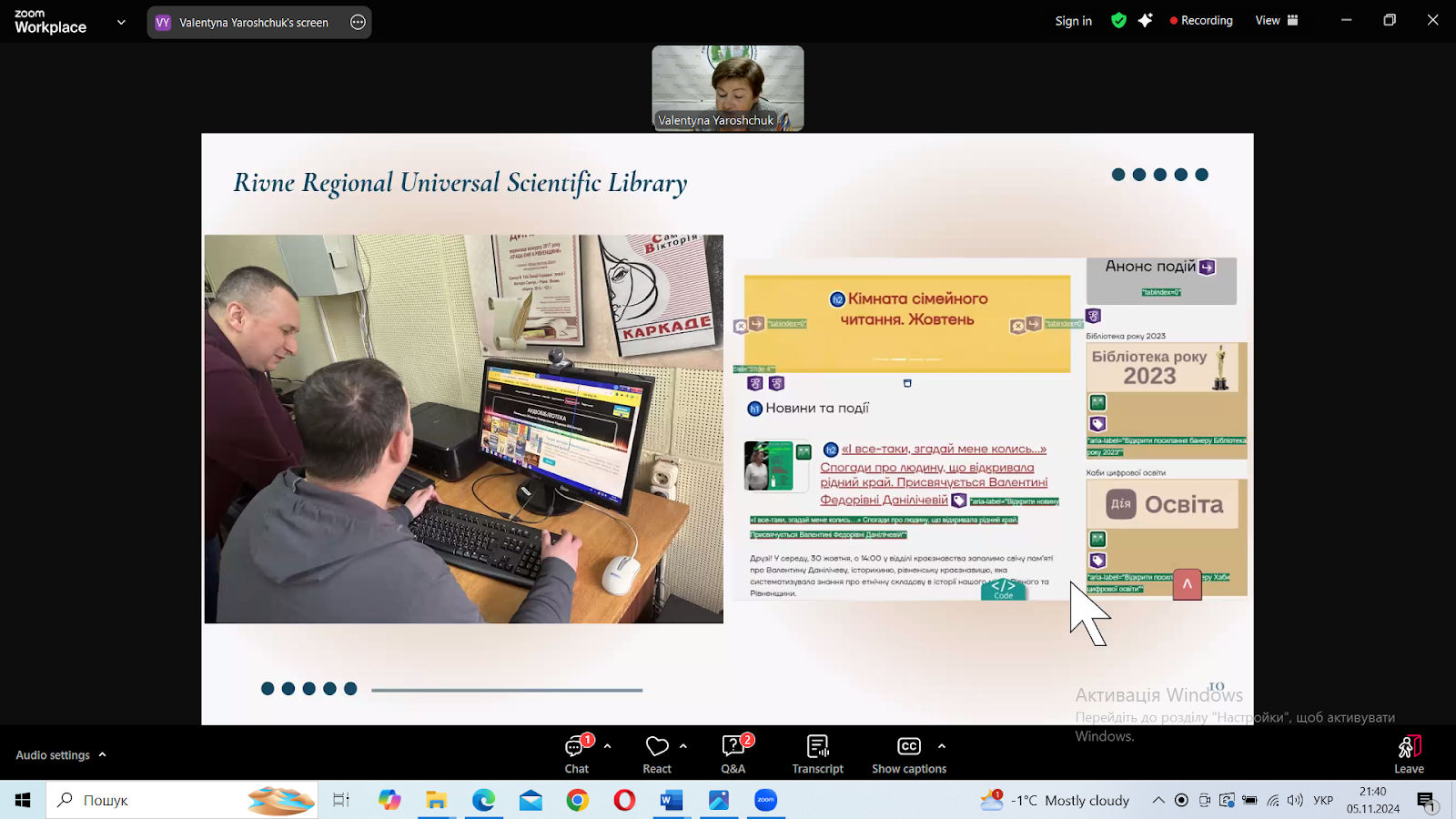The width and height of the screenshot is (1456, 819).
Task: Open the Zoom Workplace dropdown chevron
Action: tap(121, 22)
